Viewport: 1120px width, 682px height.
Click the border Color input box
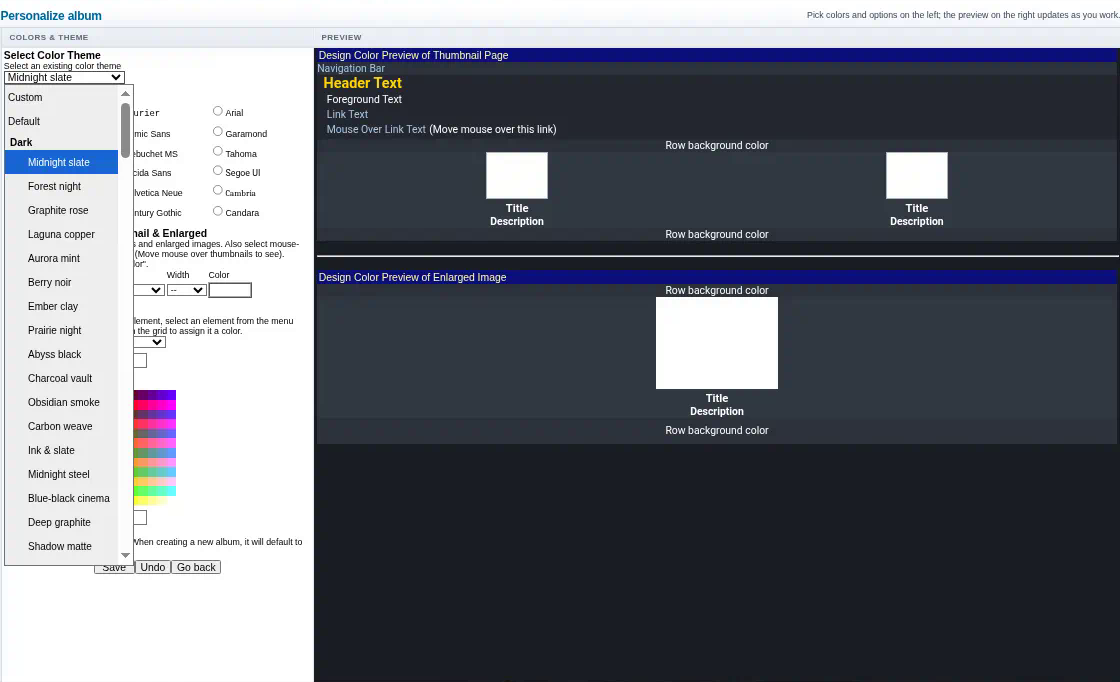[x=230, y=290]
